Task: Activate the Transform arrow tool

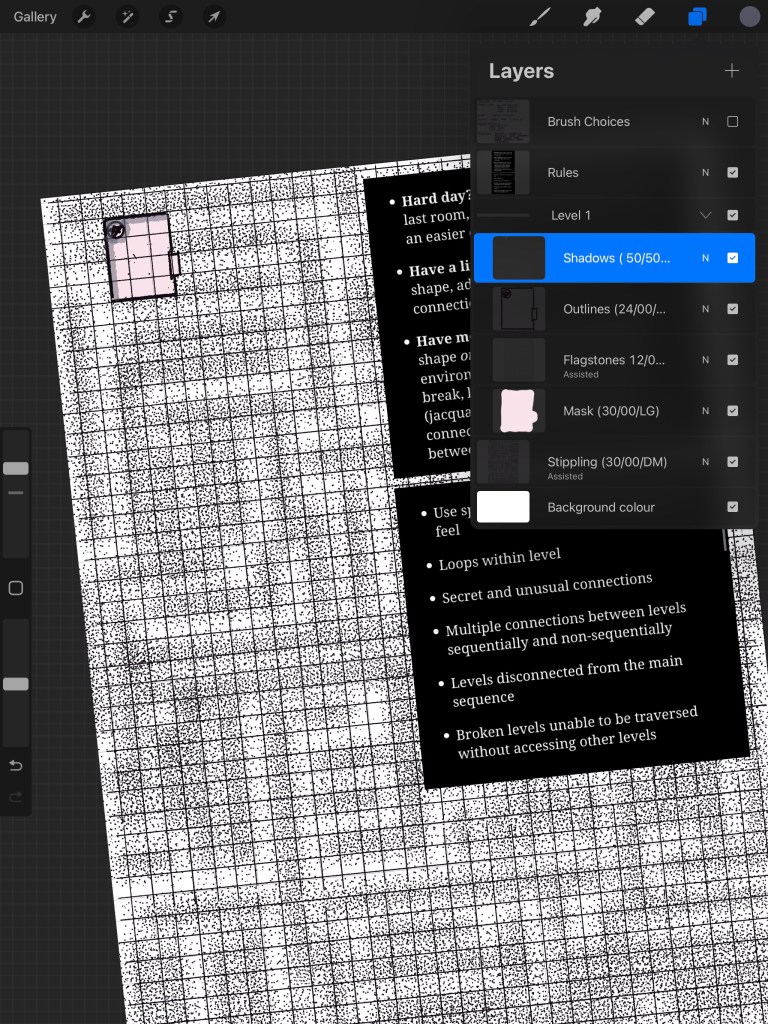Action: coord(214,17)
